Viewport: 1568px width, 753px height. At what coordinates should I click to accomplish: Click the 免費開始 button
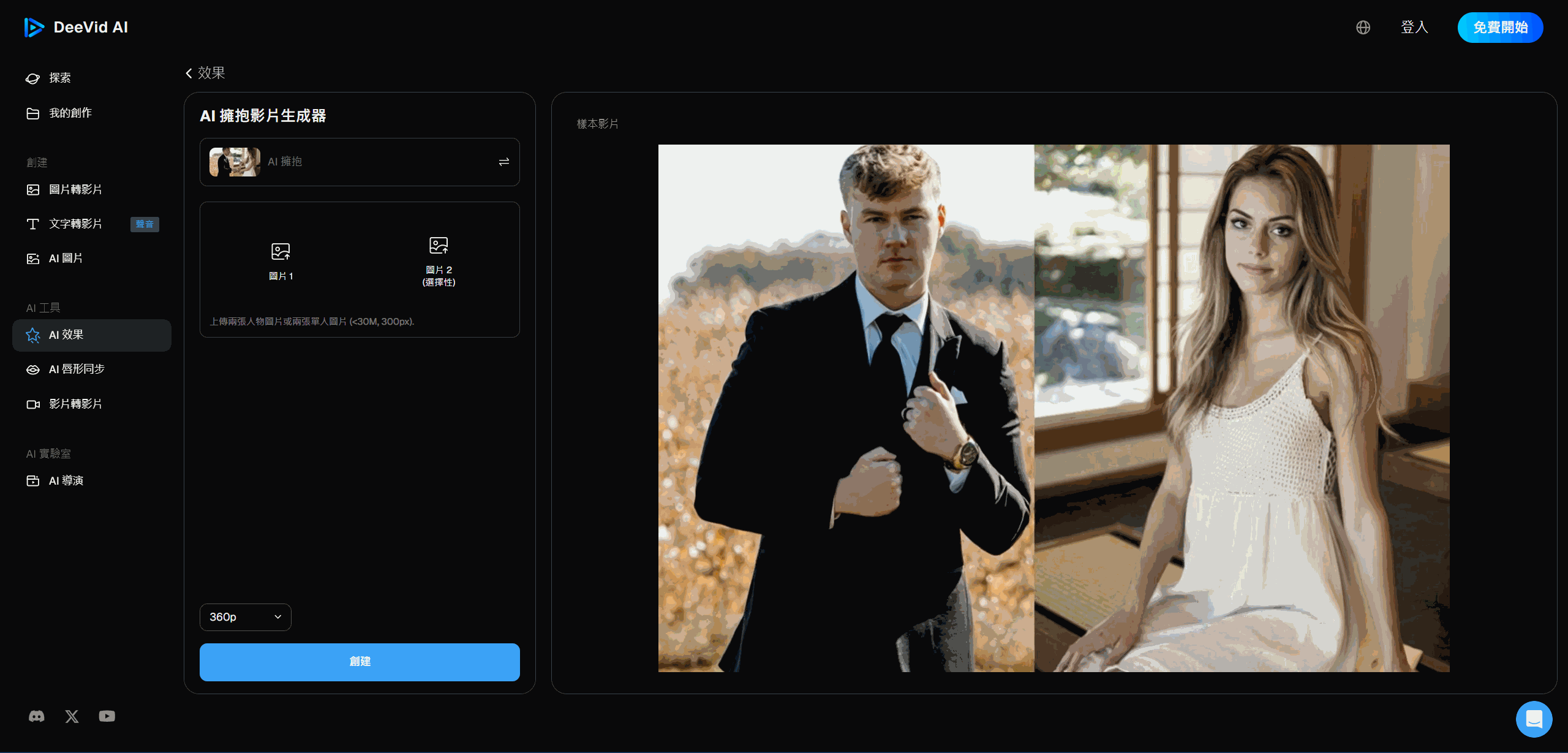click(1500, 27)
